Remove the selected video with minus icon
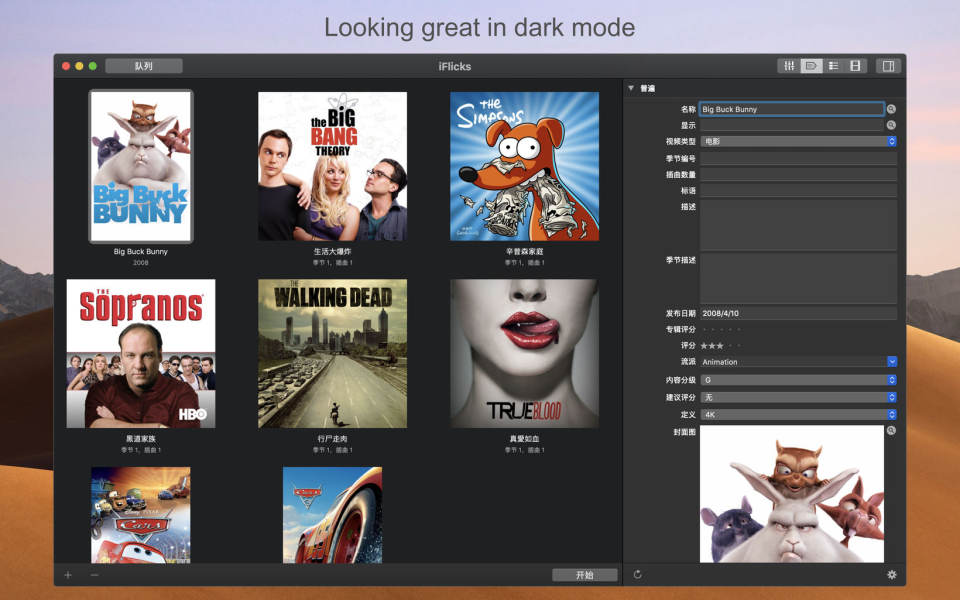This screenshot has height=600, width=960. 94,575
